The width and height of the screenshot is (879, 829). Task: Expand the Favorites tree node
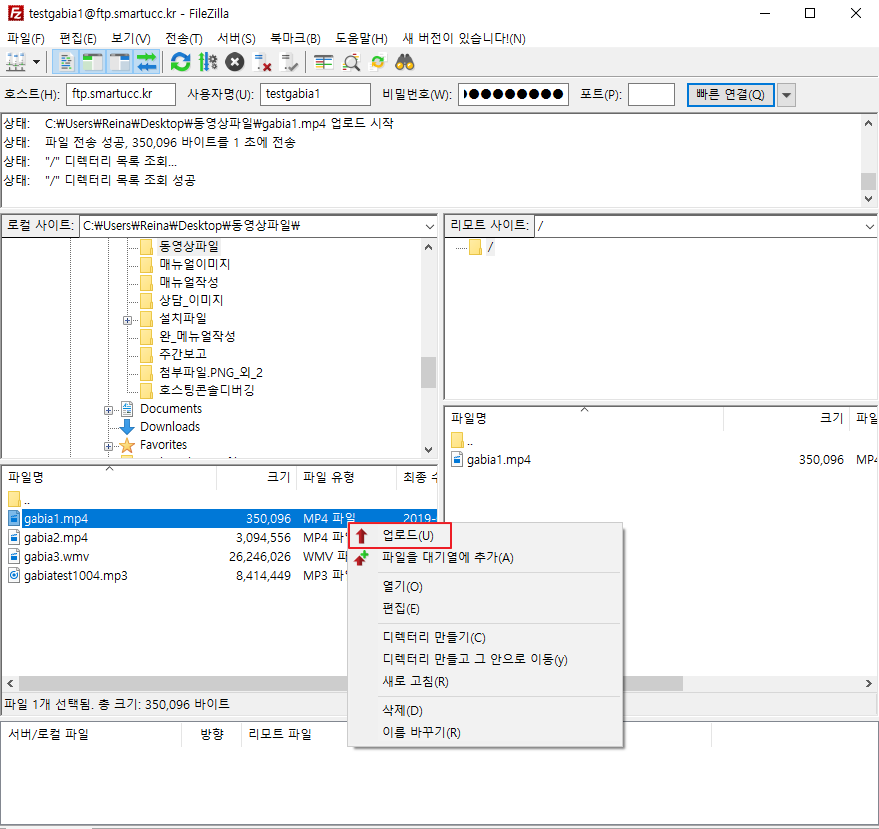point(108,446)
